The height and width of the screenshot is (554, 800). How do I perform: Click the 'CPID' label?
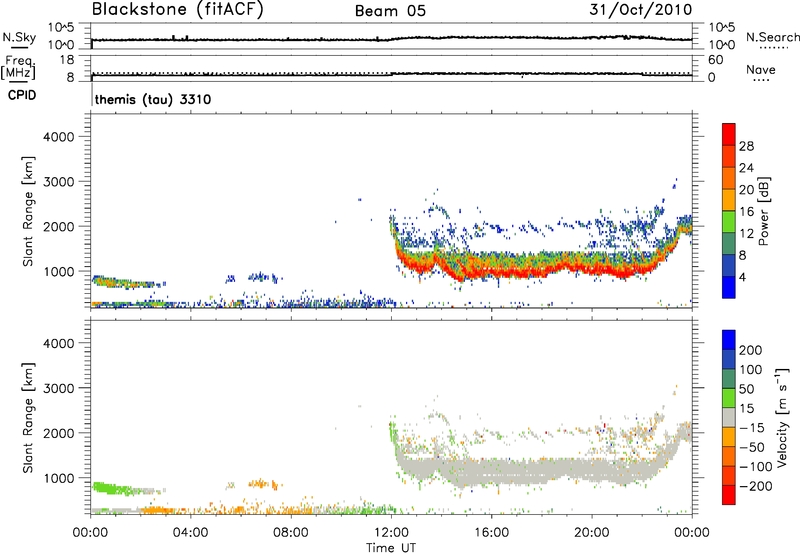coord(22,95)
